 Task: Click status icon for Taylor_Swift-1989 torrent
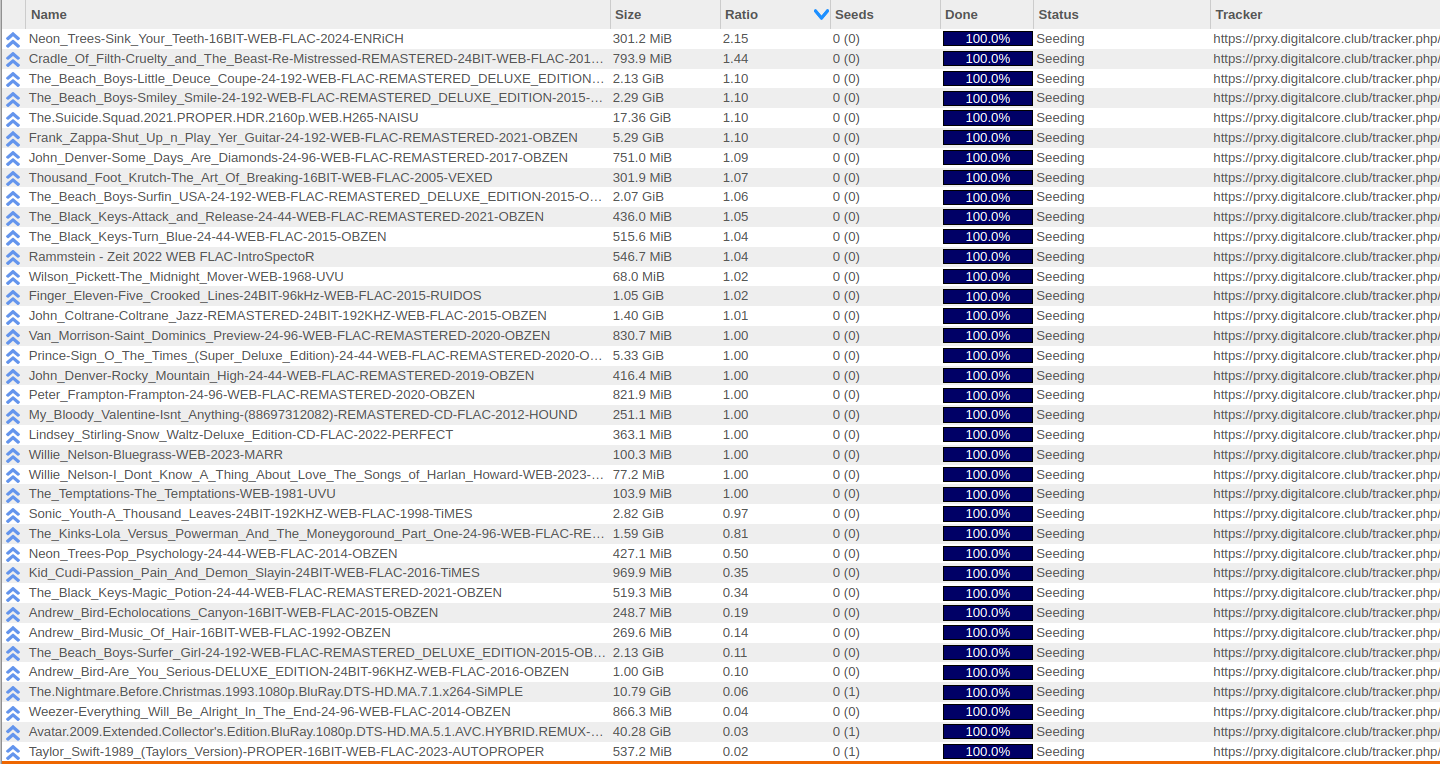[13, 752]
